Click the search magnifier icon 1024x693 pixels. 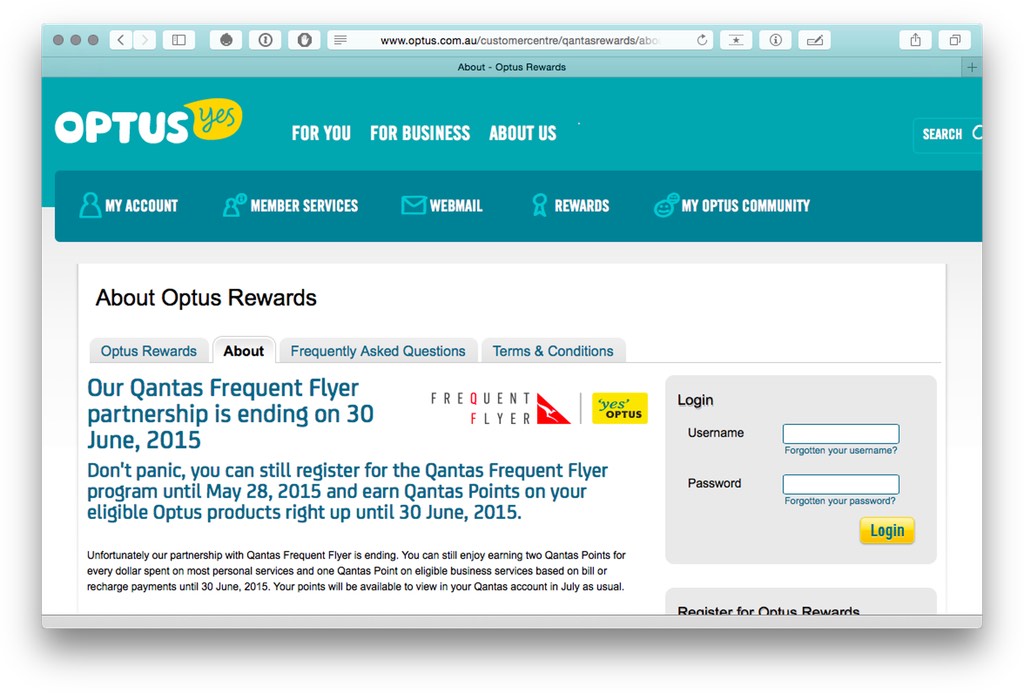pos(978,133)
